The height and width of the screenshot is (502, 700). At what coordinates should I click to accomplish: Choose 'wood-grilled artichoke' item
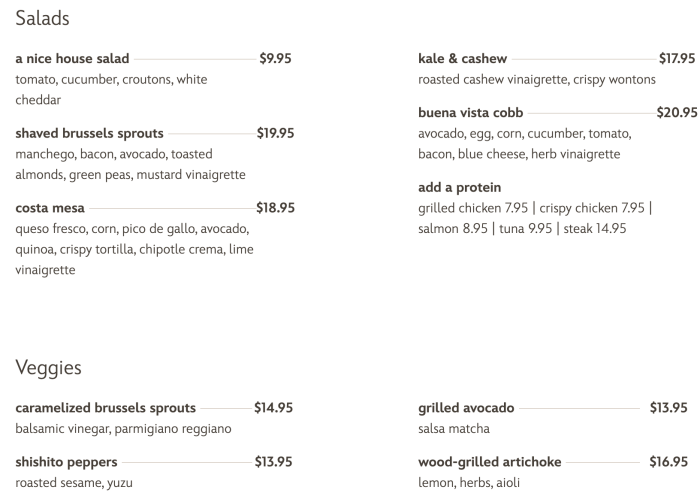490,462
